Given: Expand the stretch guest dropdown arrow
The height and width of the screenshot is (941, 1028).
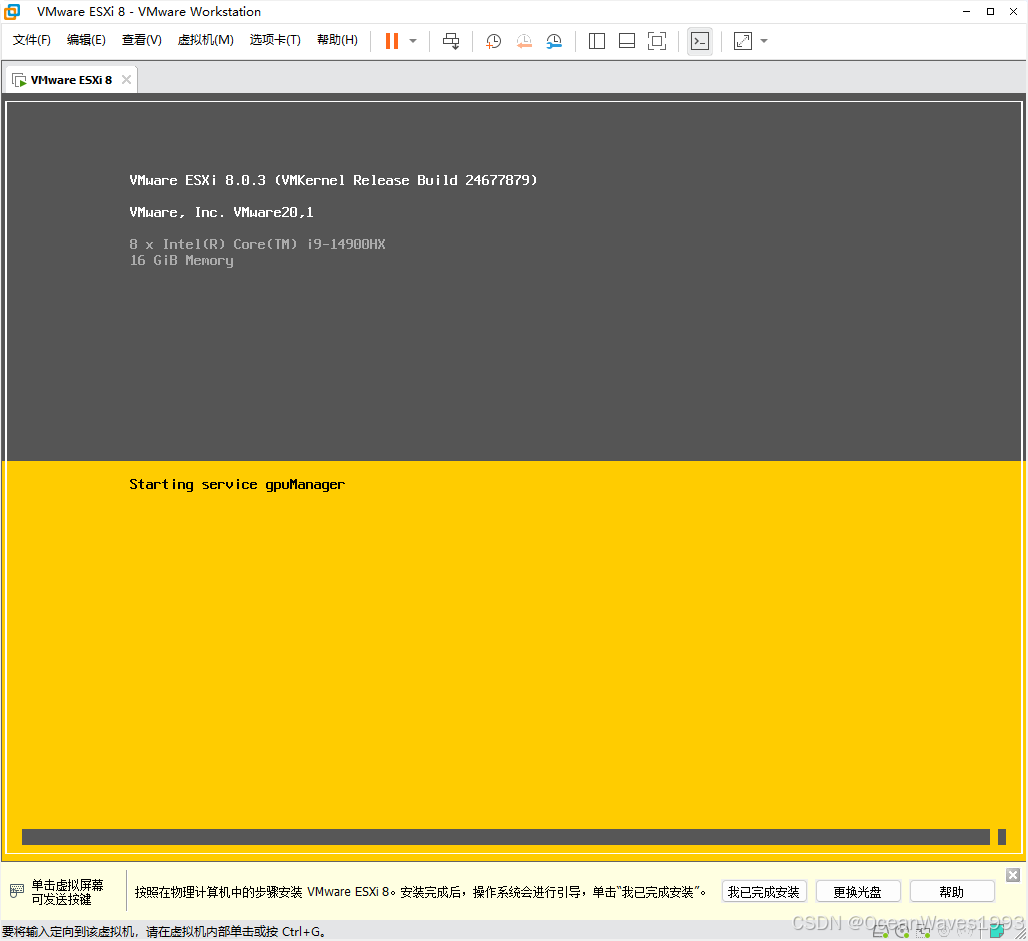Looking at the screenshot, I should (x=764, y=41).
